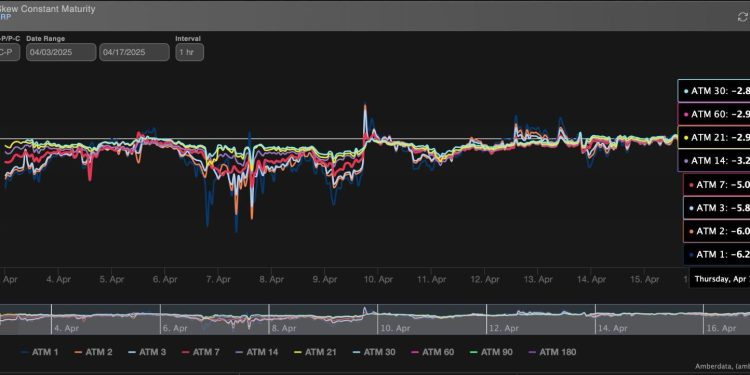Viewport: 750px width, 375px height.
Task: Open the 1 hr interval dropdown
Action: (x=189, y=52)
